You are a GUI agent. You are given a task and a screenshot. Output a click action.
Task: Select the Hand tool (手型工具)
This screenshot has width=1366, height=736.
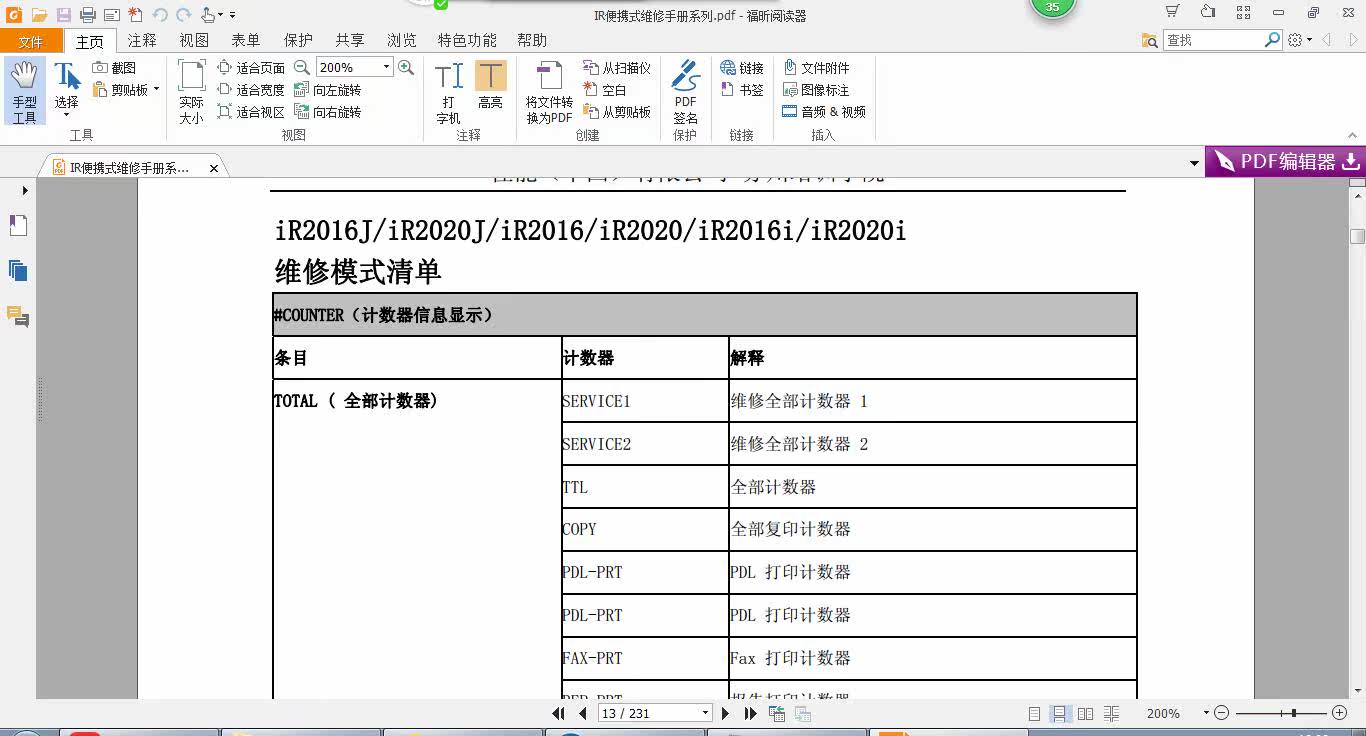tap(24, 91)
